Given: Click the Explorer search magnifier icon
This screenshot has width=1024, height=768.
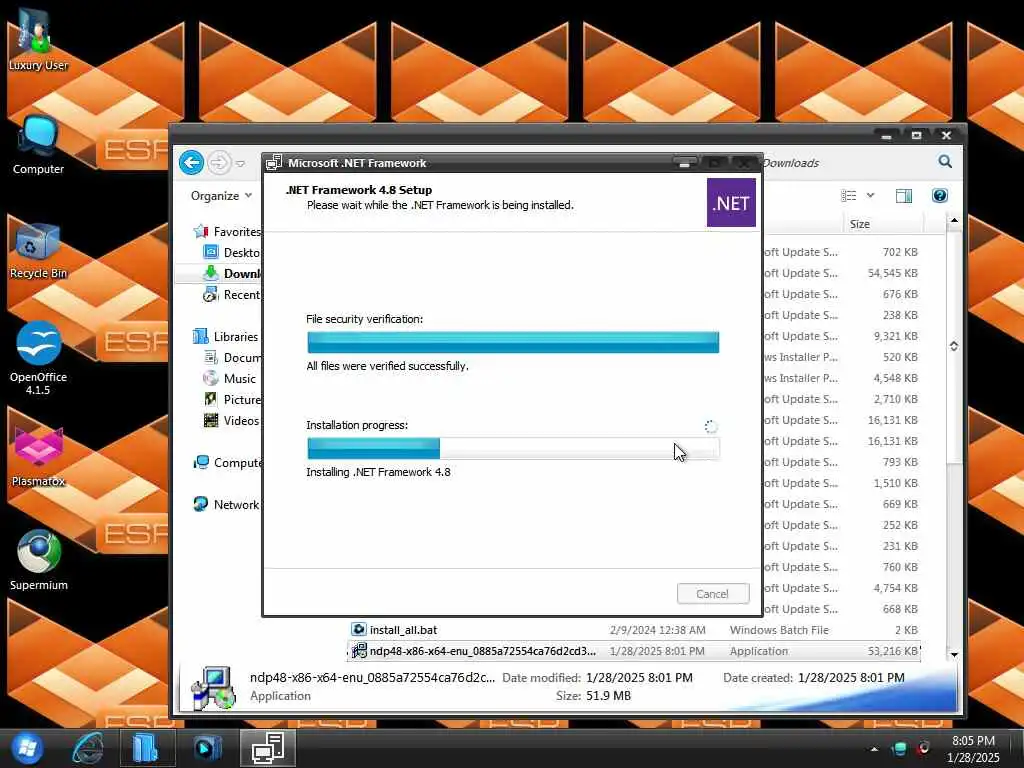Looking at the screenshot, I should [945, 161].
